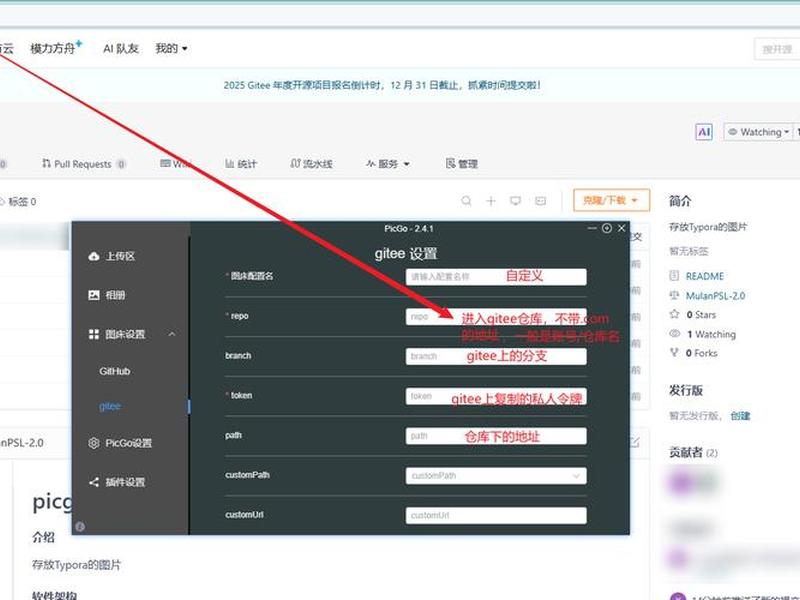Select GitHub image host in PicGo
This screenshot has height=600, width=800.
114,371
